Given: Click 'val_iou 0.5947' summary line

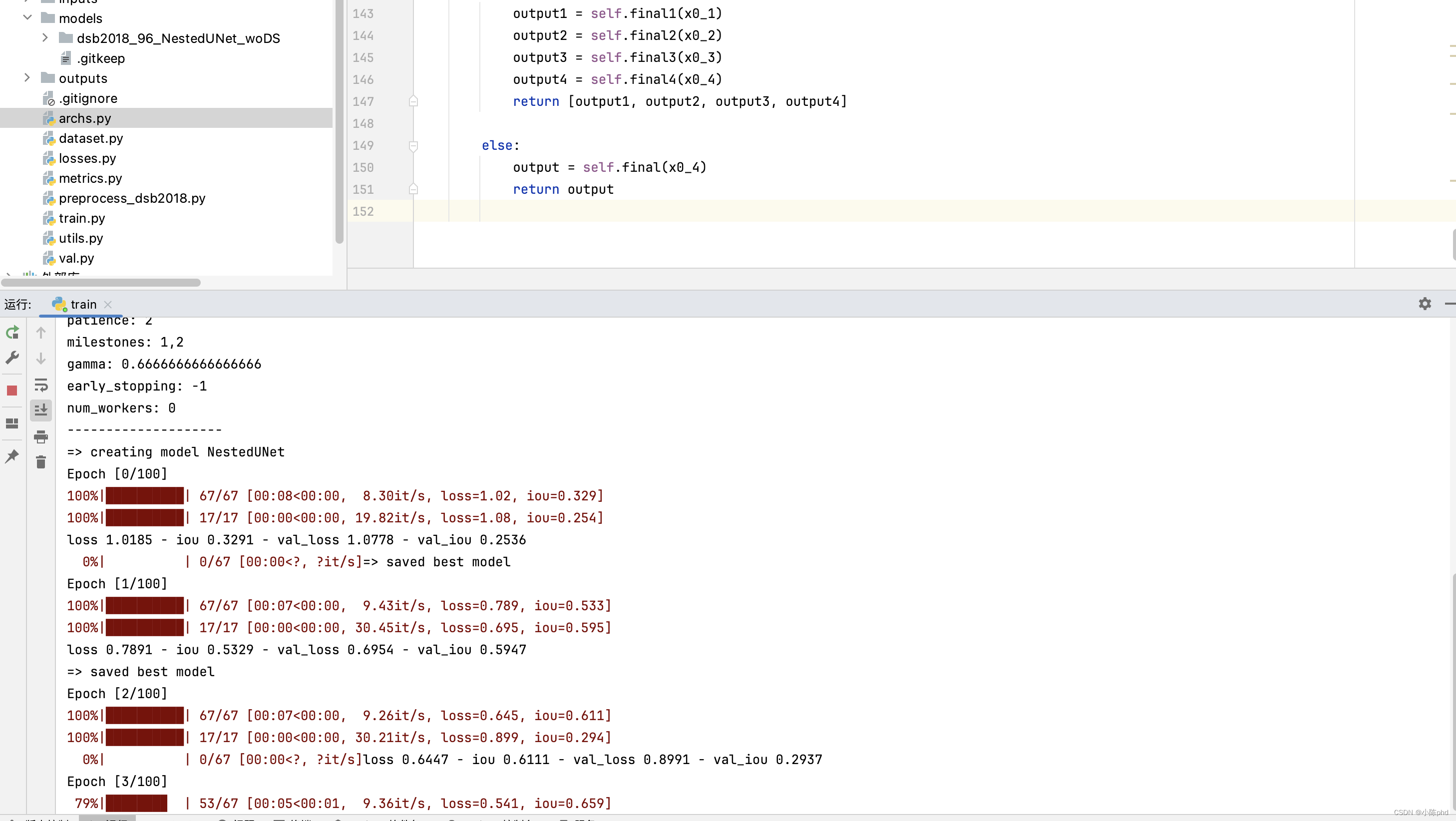Looking at the screenshot, I should point(471,650).
